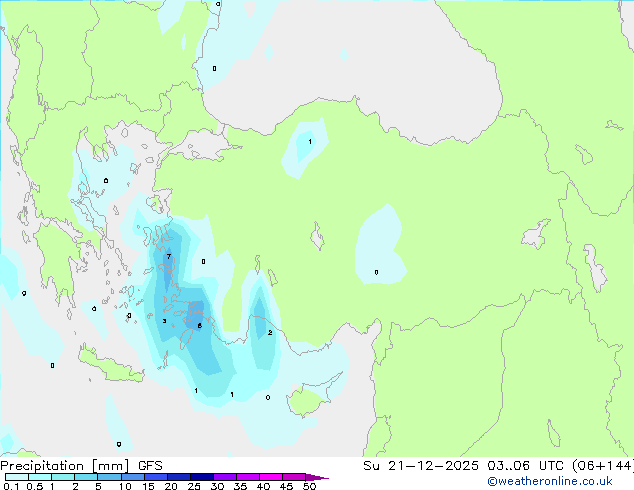
Task: Click the '3' precipitation value on map
Action: click(164, 321)
